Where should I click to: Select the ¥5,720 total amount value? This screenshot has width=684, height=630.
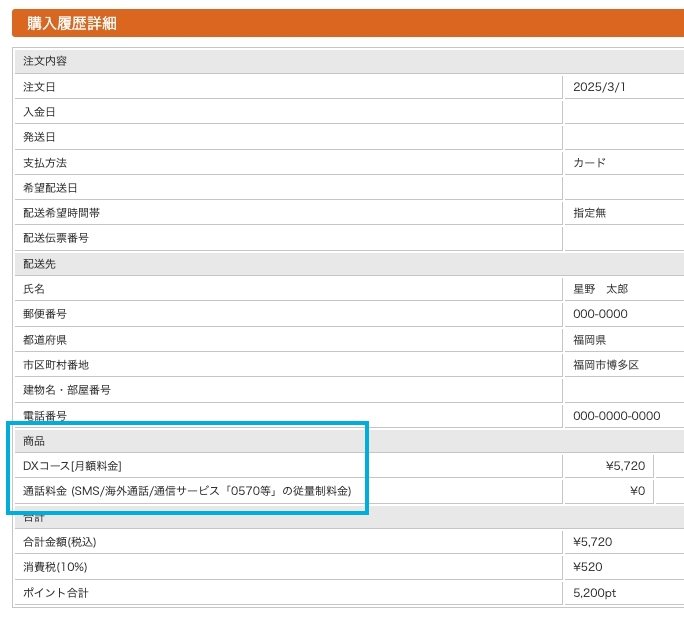coord(592,542)
